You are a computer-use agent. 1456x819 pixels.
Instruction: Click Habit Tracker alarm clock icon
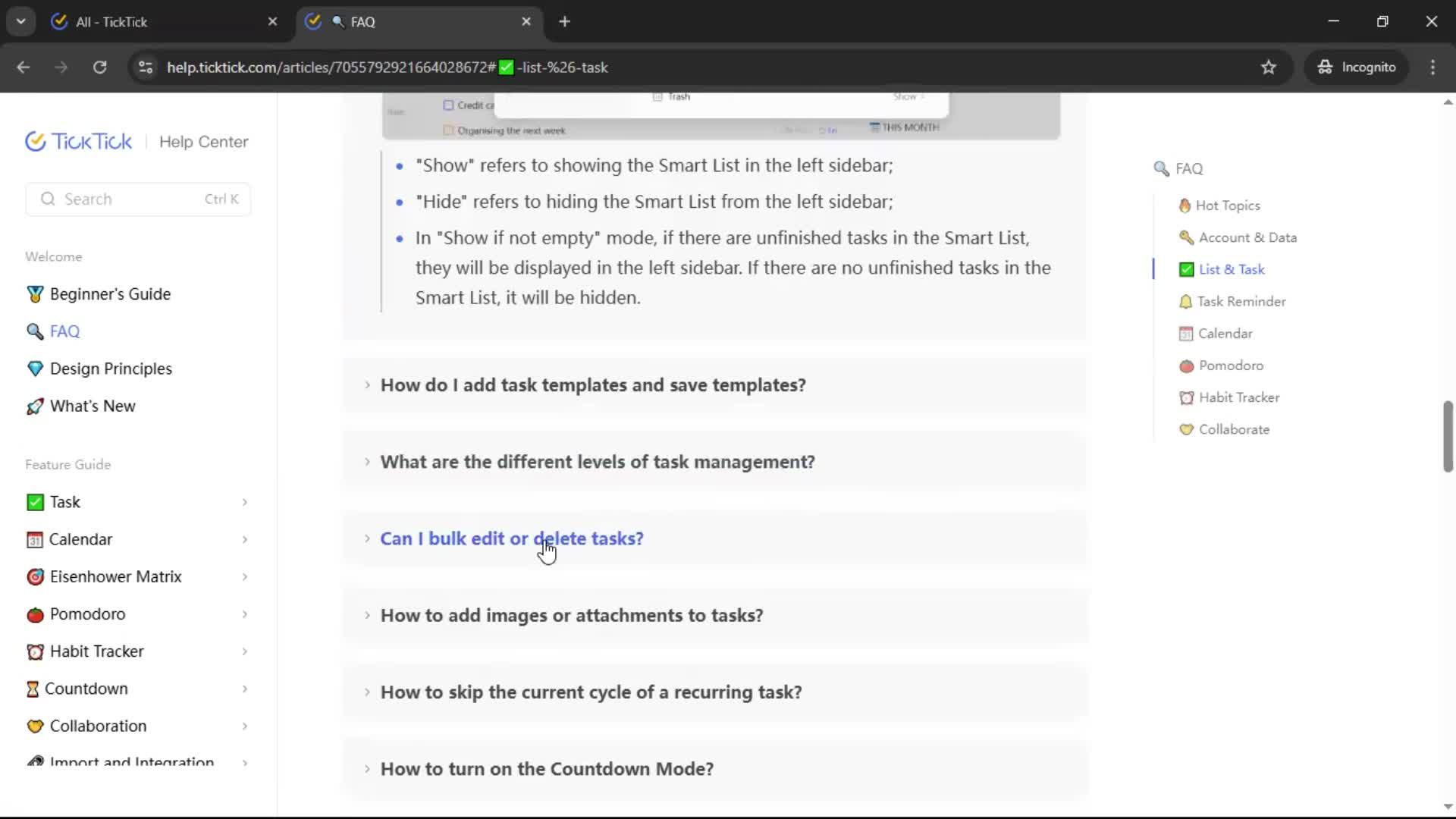(x=35, y=651)
